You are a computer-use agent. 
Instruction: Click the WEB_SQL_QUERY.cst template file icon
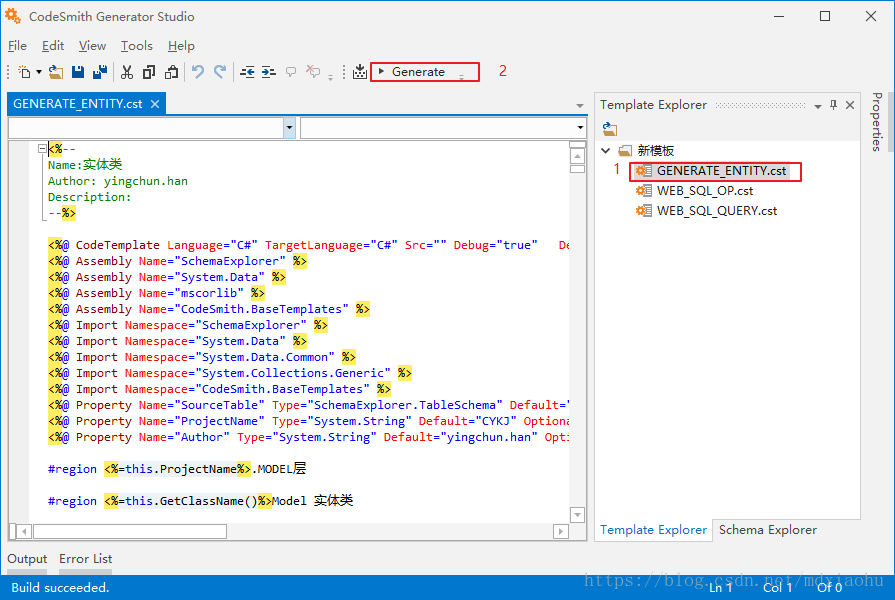(x=643, y=211)
